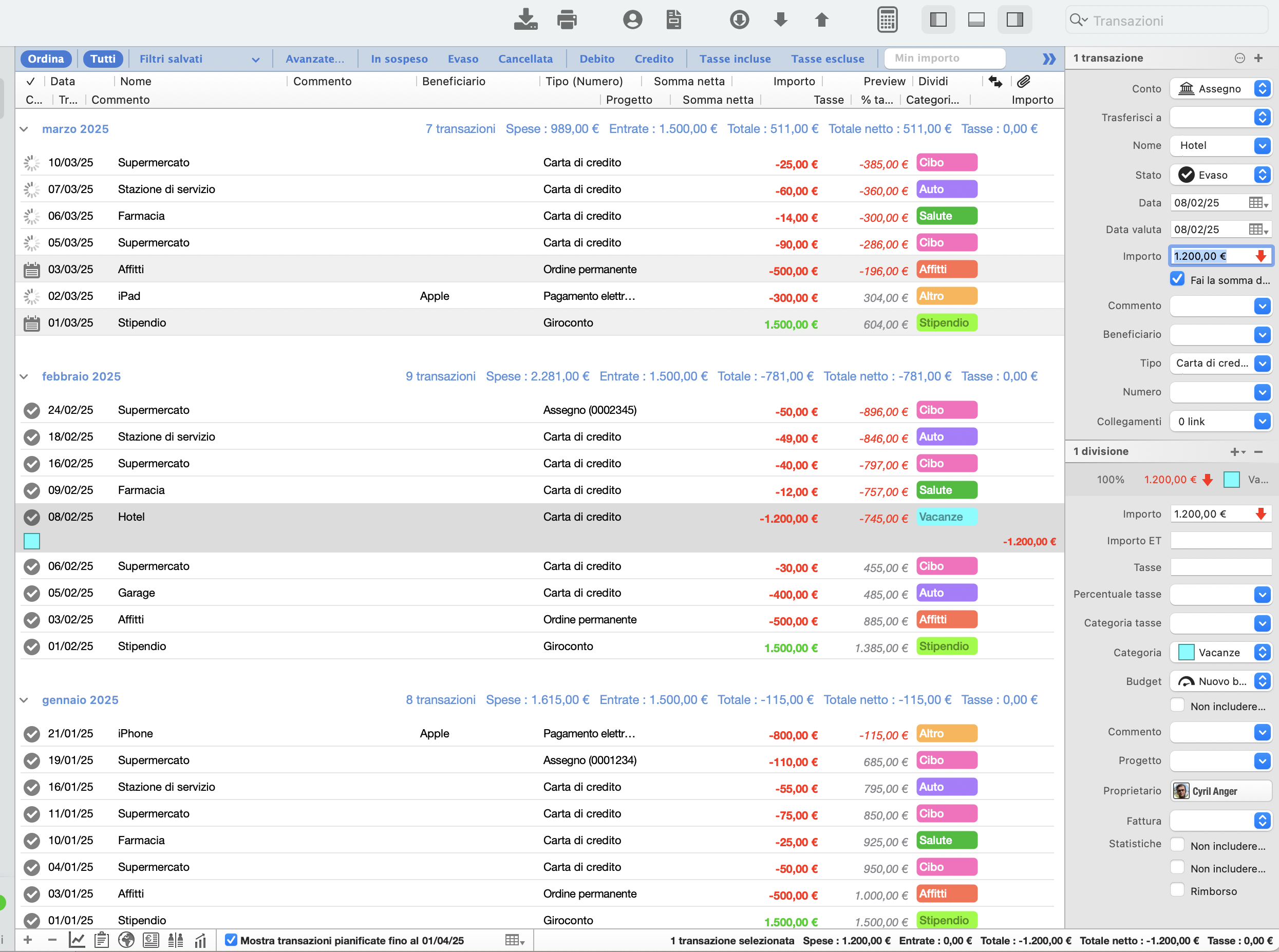
Task: Open the chart graph icon in bottom toolbar
Action: pyautogui.click(x=77, y=939)
